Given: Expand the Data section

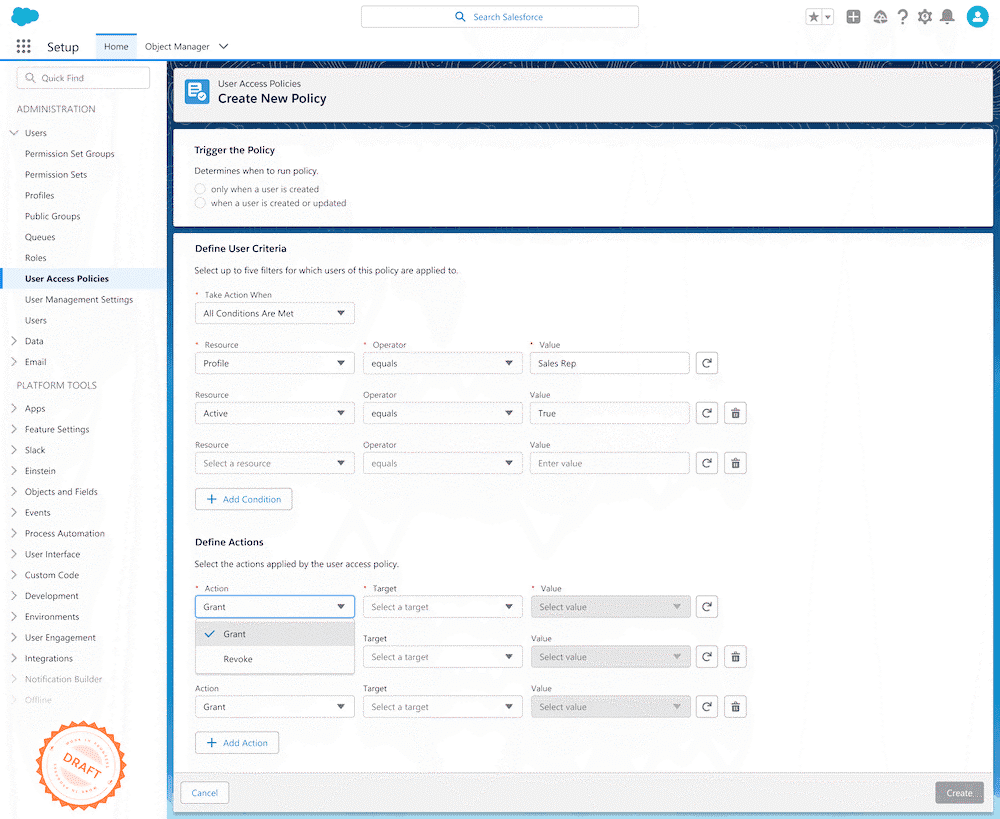Looking at the screenshot, I should coord(14,341).
